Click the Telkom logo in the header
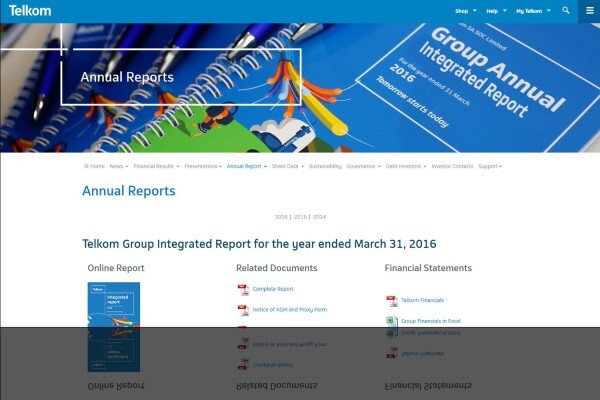 coord(30,11)
